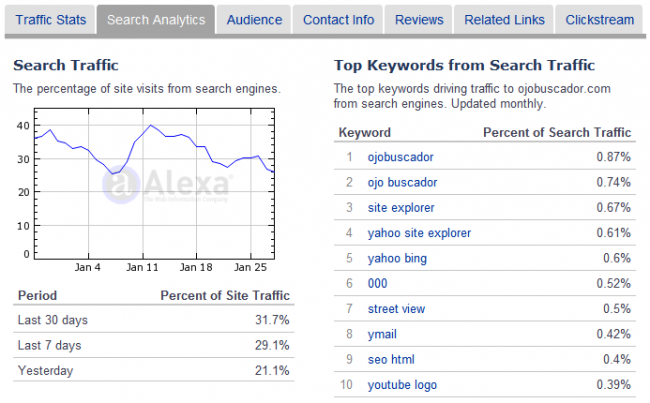Image resolution: width=650 pixels, height=403 pixels.
Task: Follow the 'yahoo site explorer' link
Action: click(419, 233)
